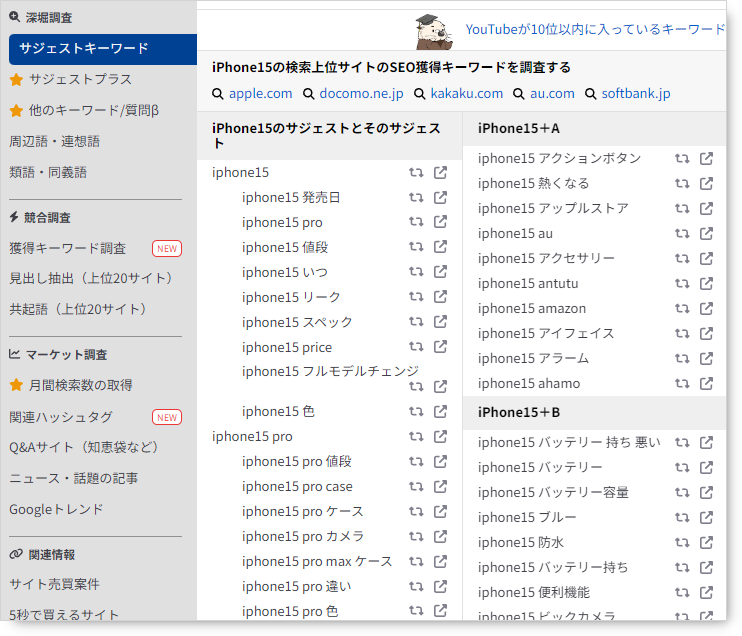Click re-search arrows icon for iphone15 値段

416,247
